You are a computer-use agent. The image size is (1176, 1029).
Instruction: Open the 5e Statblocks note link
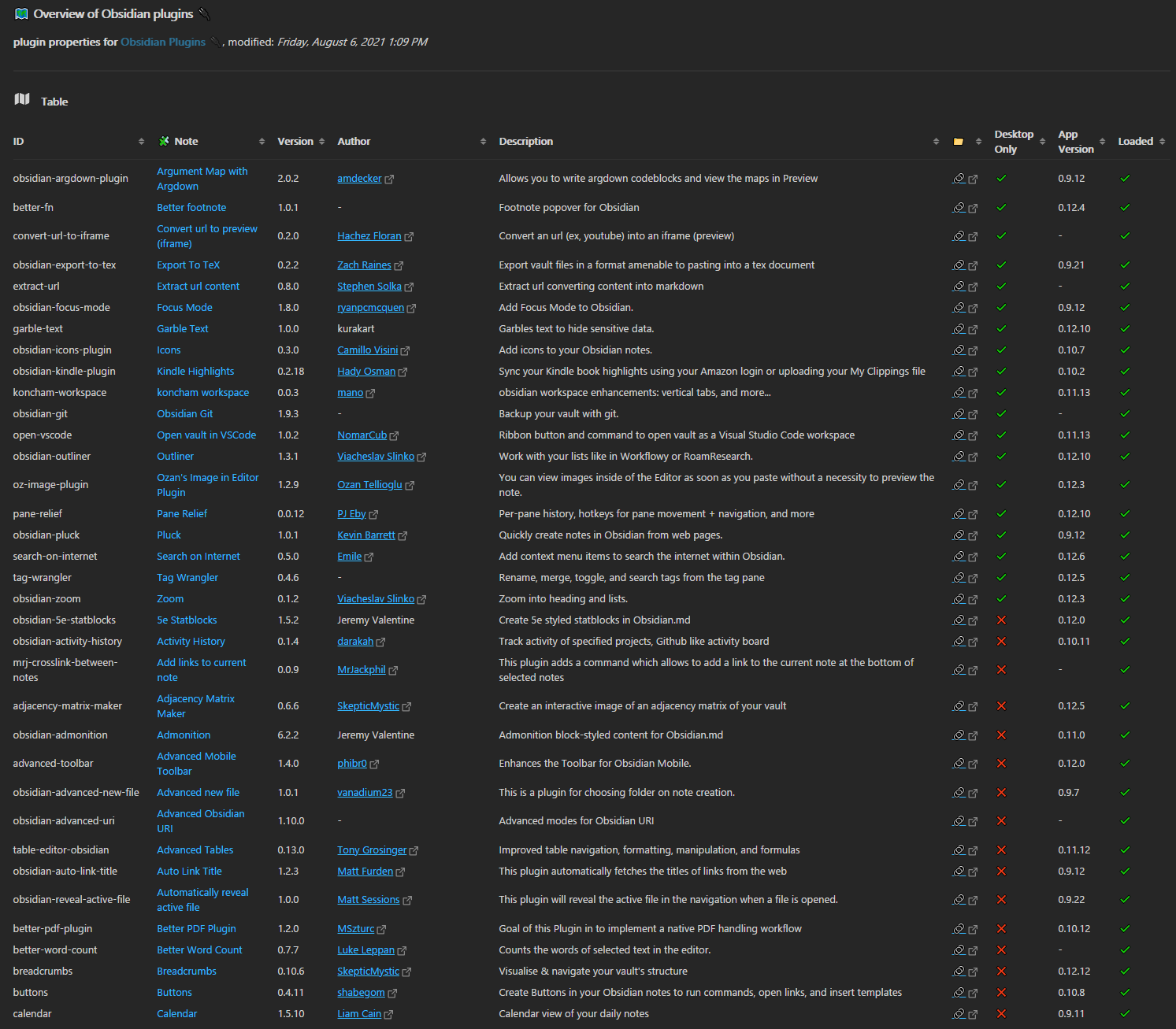click(187, 620)
